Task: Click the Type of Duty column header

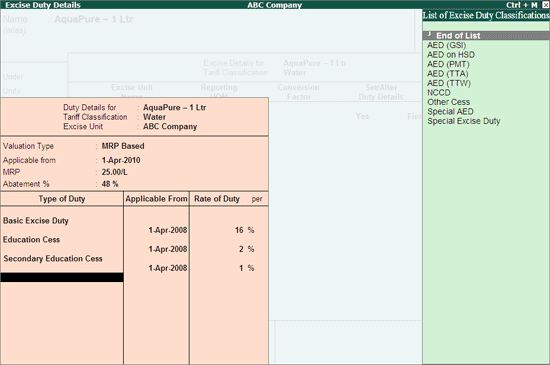Action: 62,199
